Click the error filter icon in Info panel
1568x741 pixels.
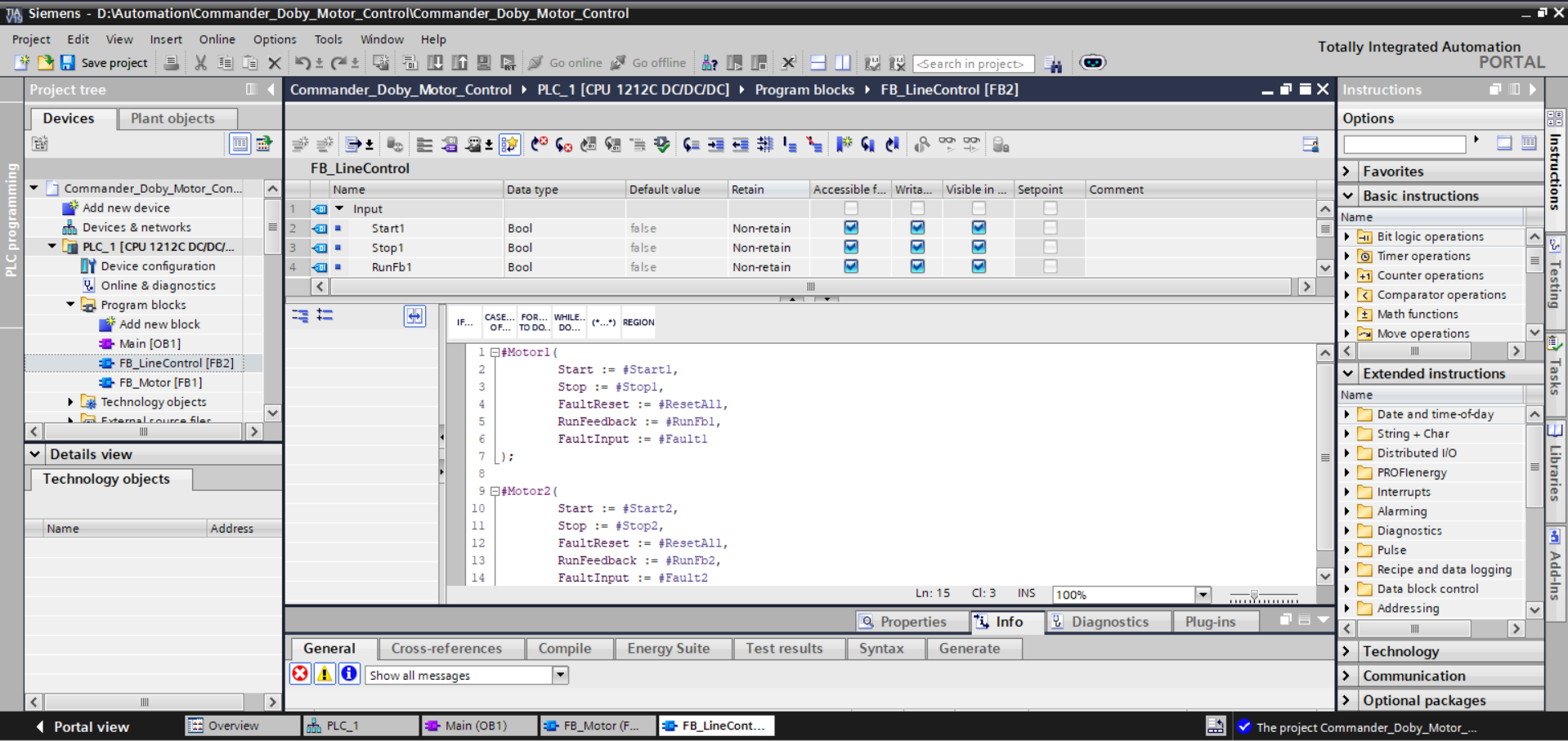point(300,674)
